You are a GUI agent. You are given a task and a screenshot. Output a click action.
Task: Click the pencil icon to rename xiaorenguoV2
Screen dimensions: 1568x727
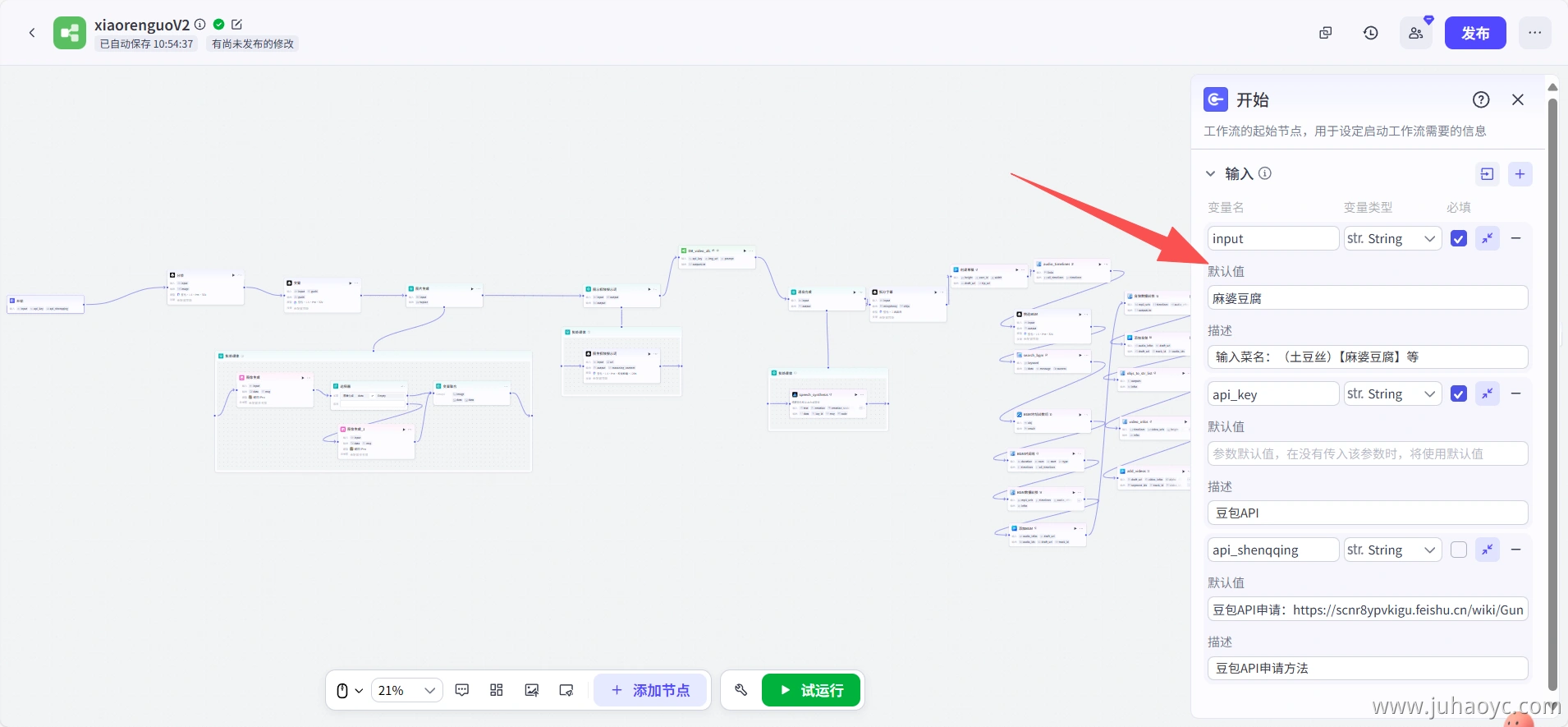pos(237,25)
